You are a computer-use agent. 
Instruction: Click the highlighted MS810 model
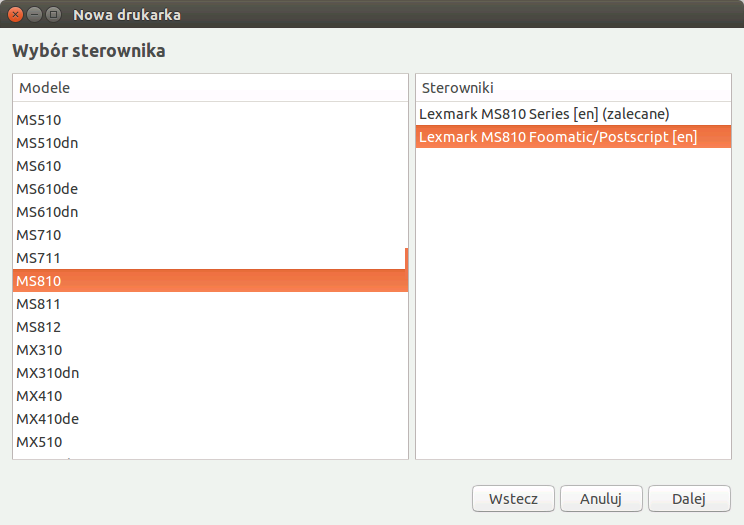coord(210,281)
